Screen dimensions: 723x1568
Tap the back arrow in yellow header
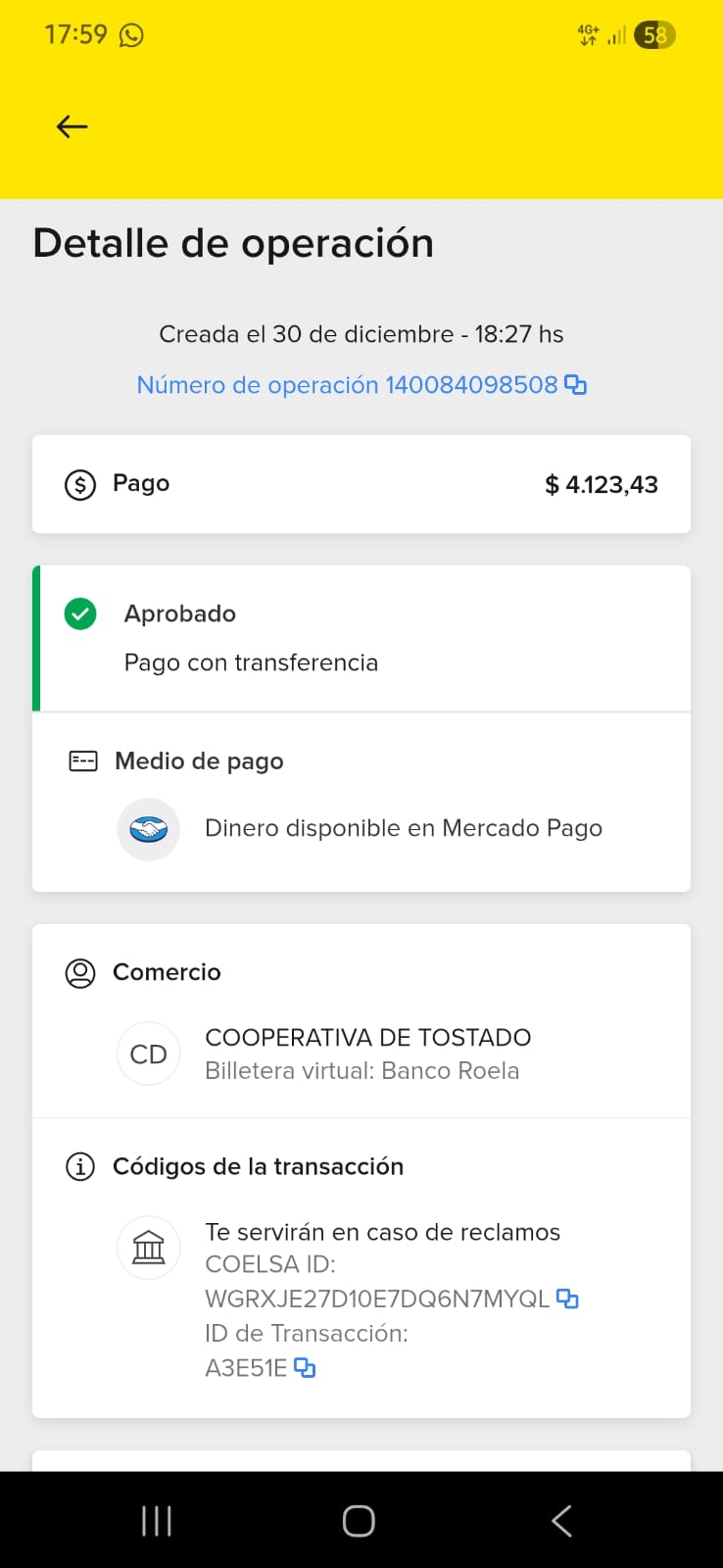(72, 126)
